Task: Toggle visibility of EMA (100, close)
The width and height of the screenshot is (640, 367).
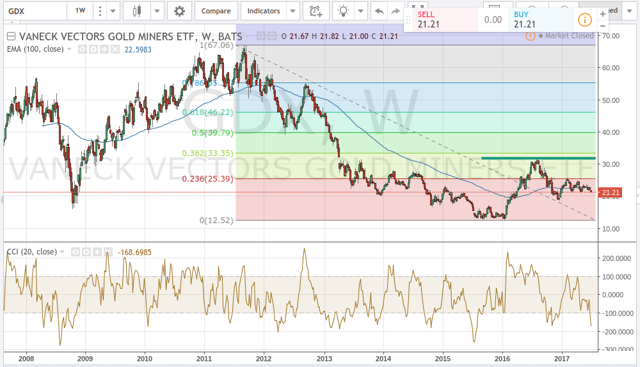Action: [82, 49]
